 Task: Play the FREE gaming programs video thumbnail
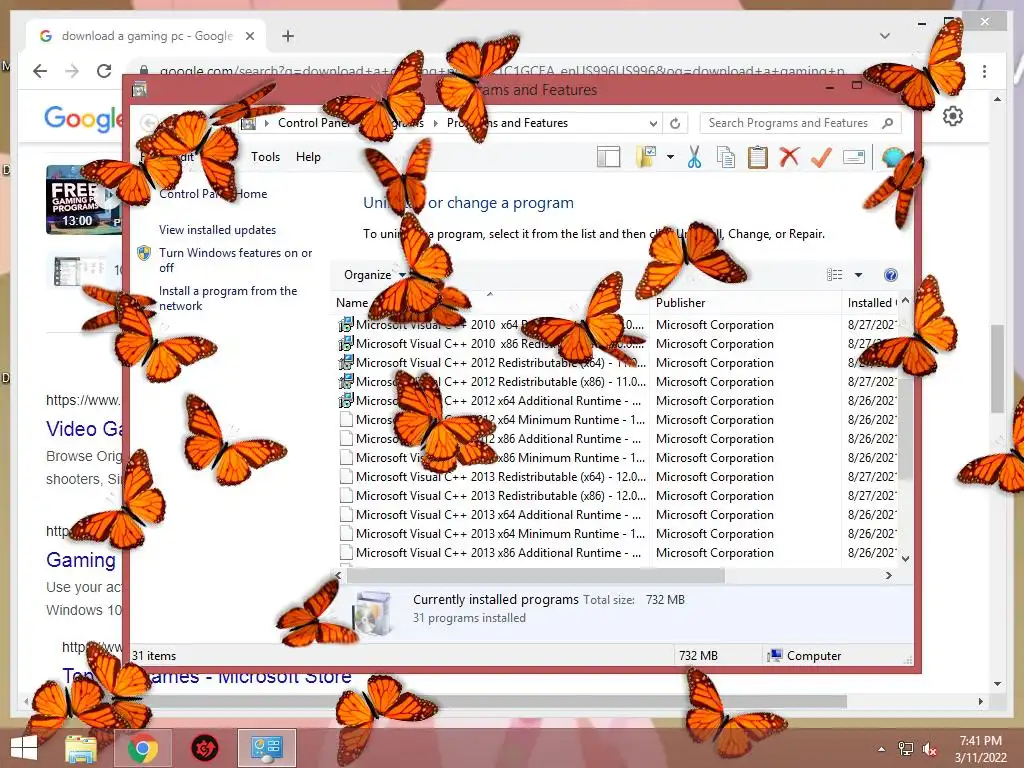coord(84,199)
